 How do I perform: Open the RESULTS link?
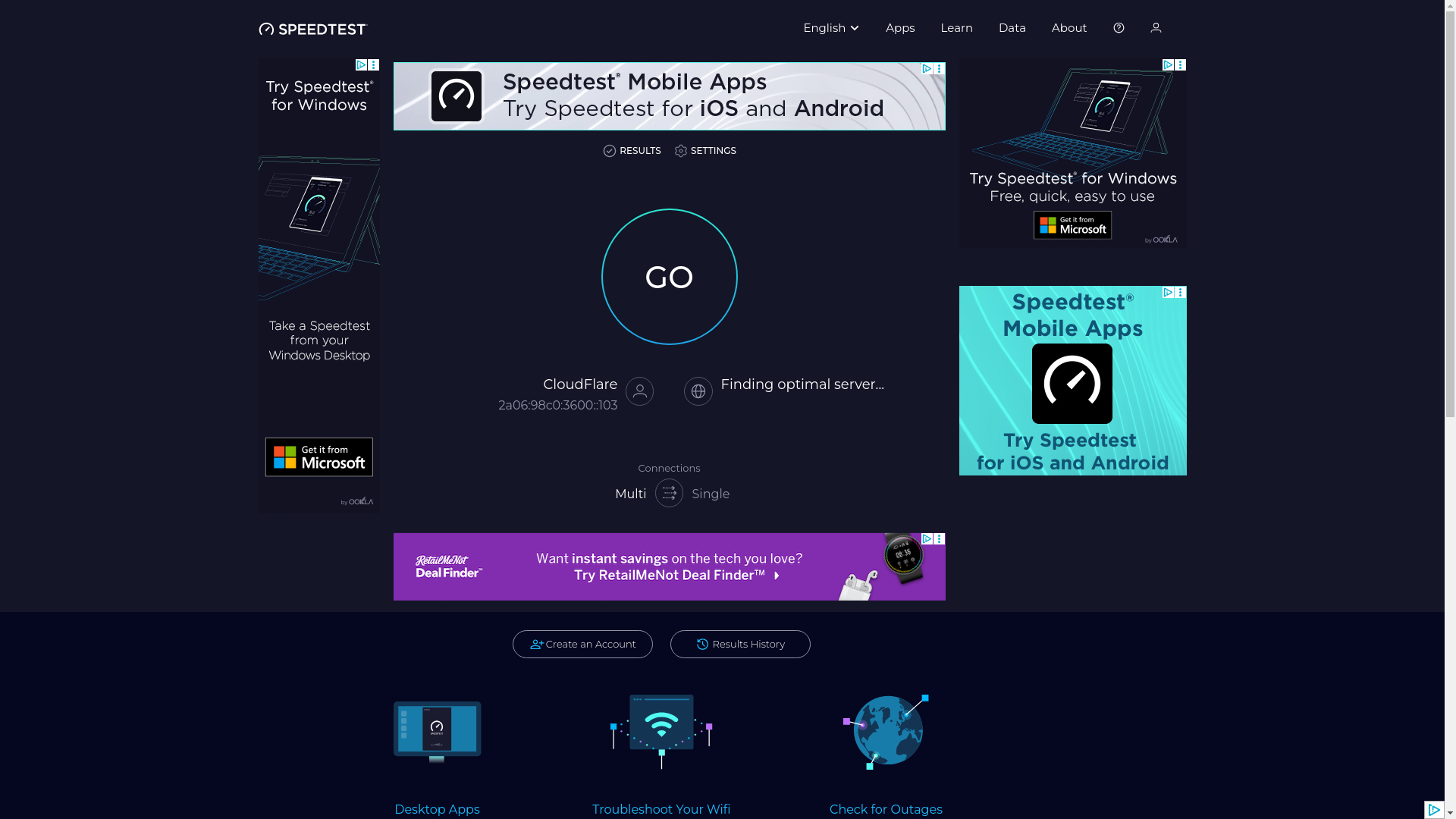pyautogui.click(x=632, y=151)
